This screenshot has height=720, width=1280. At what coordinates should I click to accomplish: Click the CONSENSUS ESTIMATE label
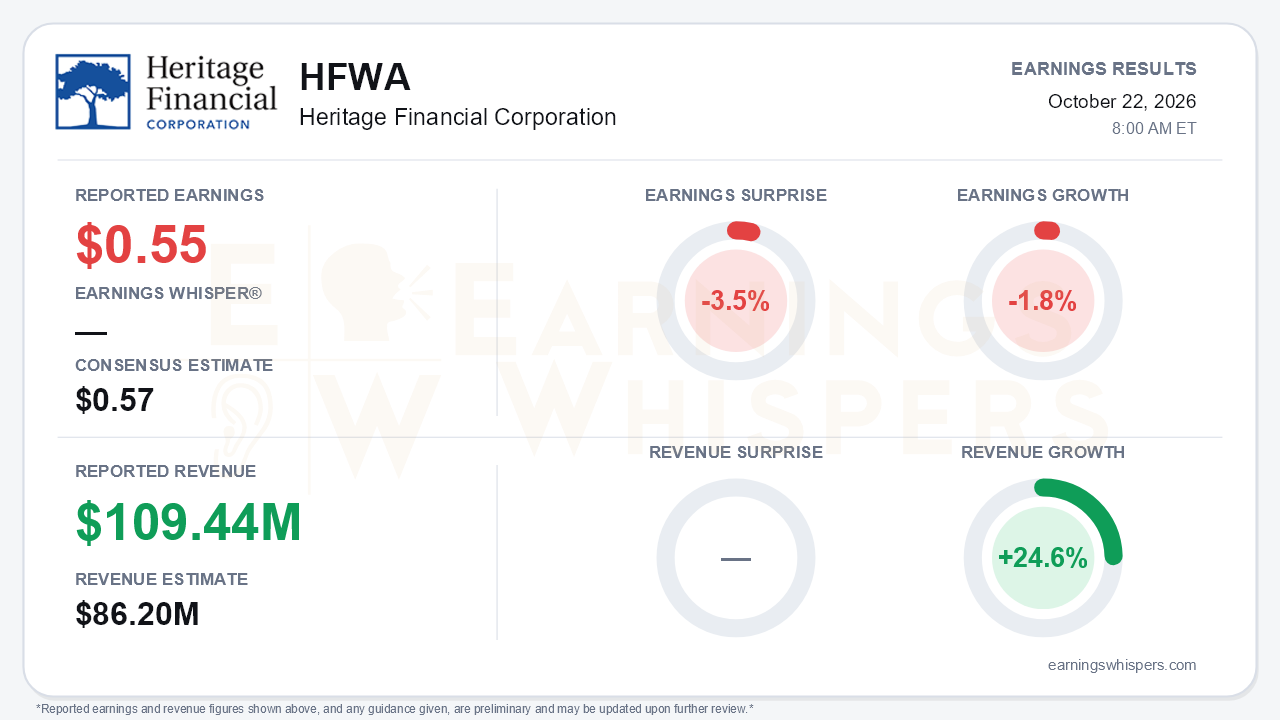click(174, 366)
